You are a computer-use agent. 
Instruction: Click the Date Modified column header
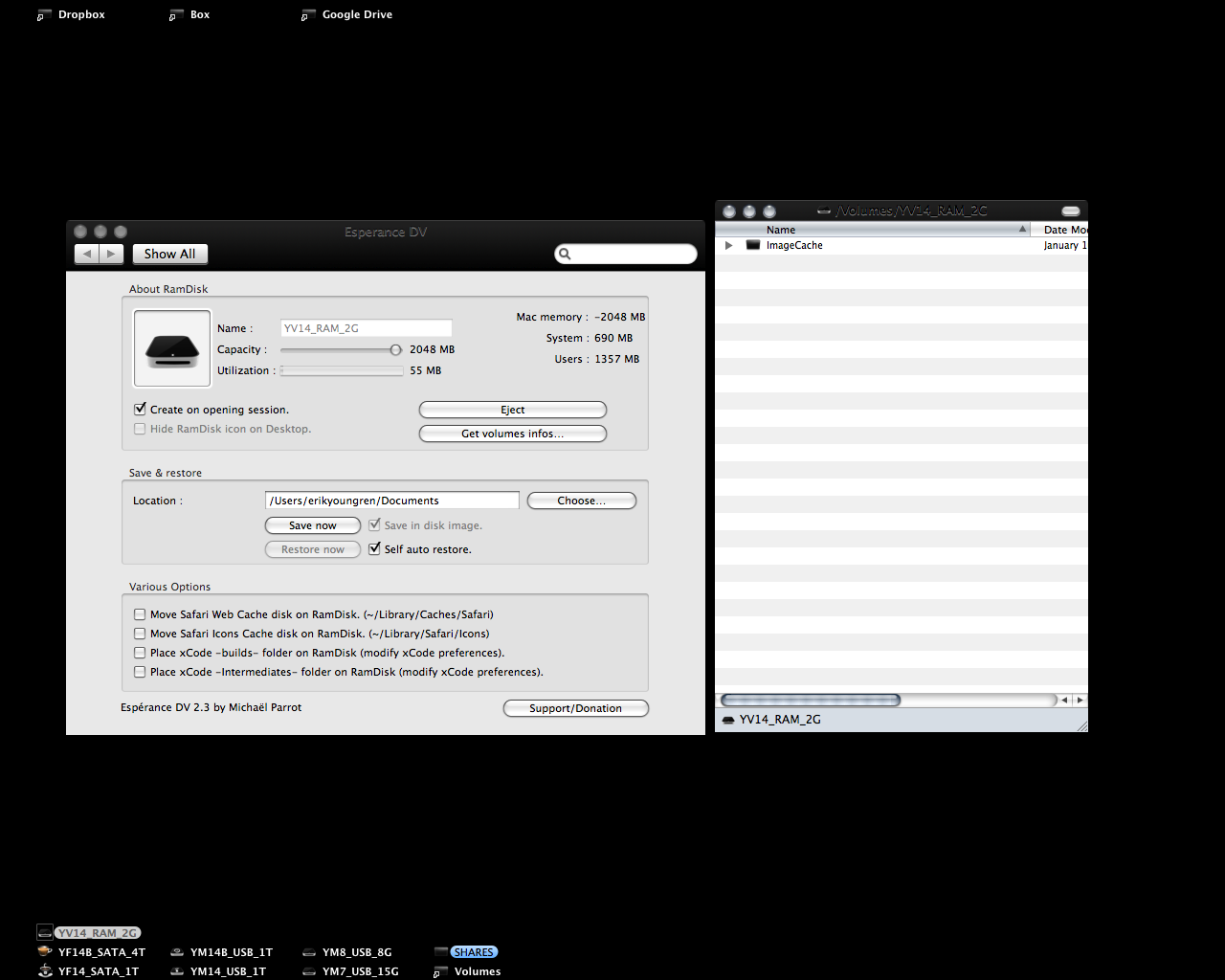point(1061,230)
